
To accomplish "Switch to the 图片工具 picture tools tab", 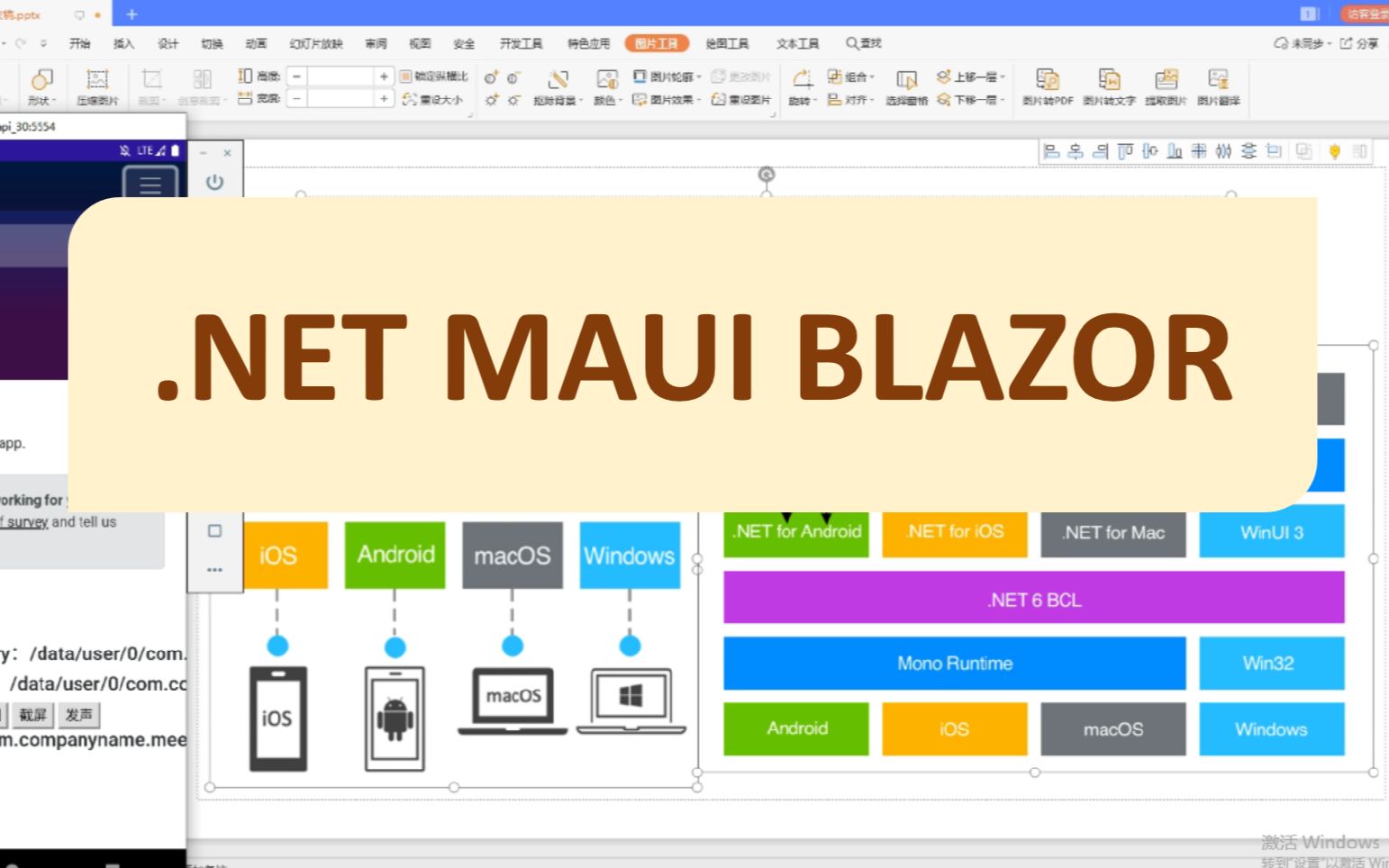I will point(657,43).
